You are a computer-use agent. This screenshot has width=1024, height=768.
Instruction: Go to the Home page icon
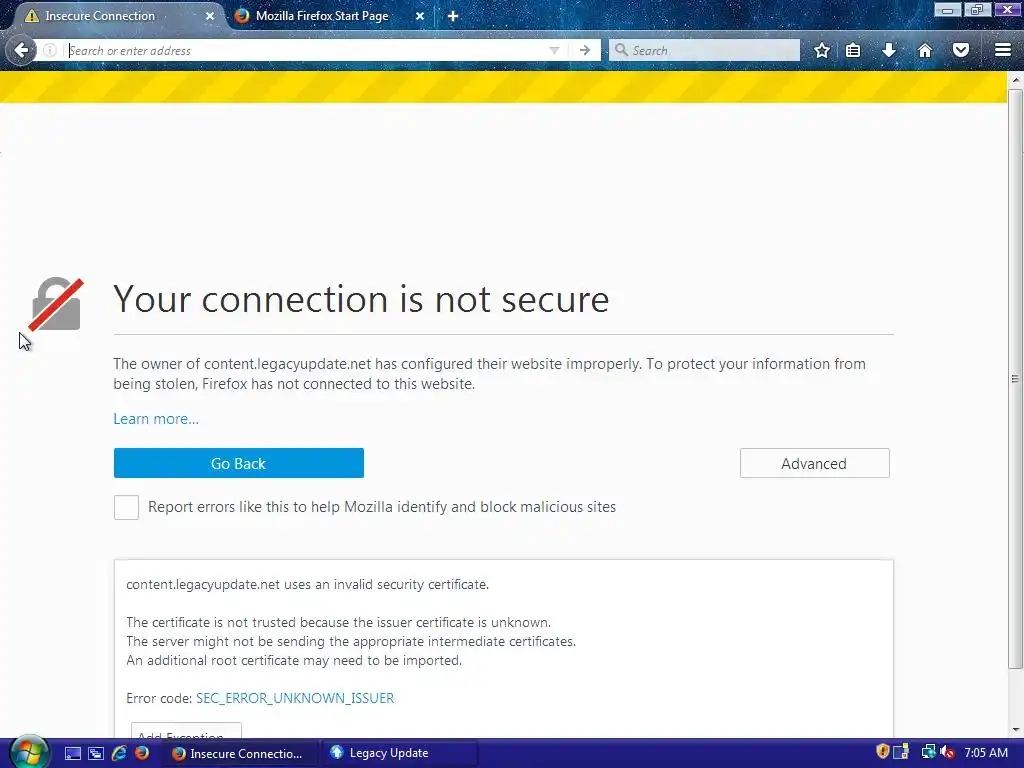point(925,50)
